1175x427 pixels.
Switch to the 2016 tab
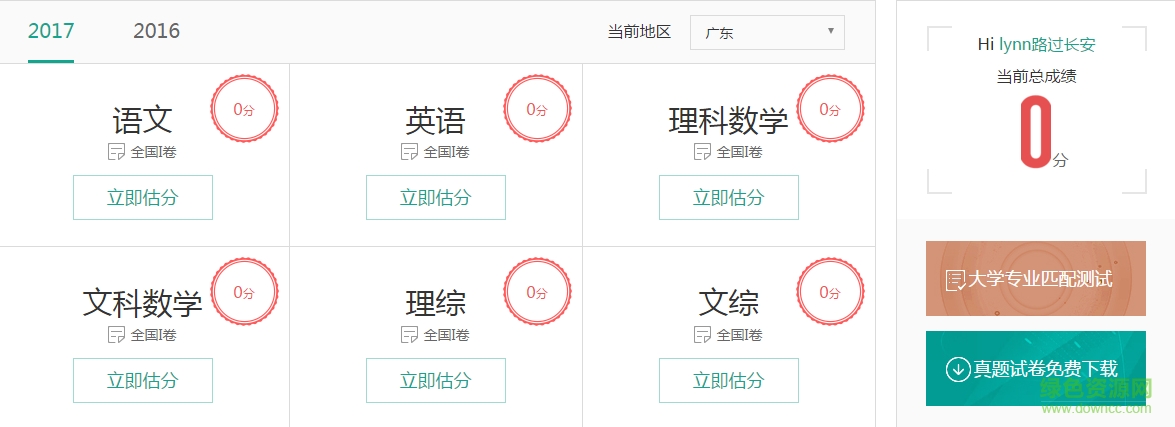[156, 31]
